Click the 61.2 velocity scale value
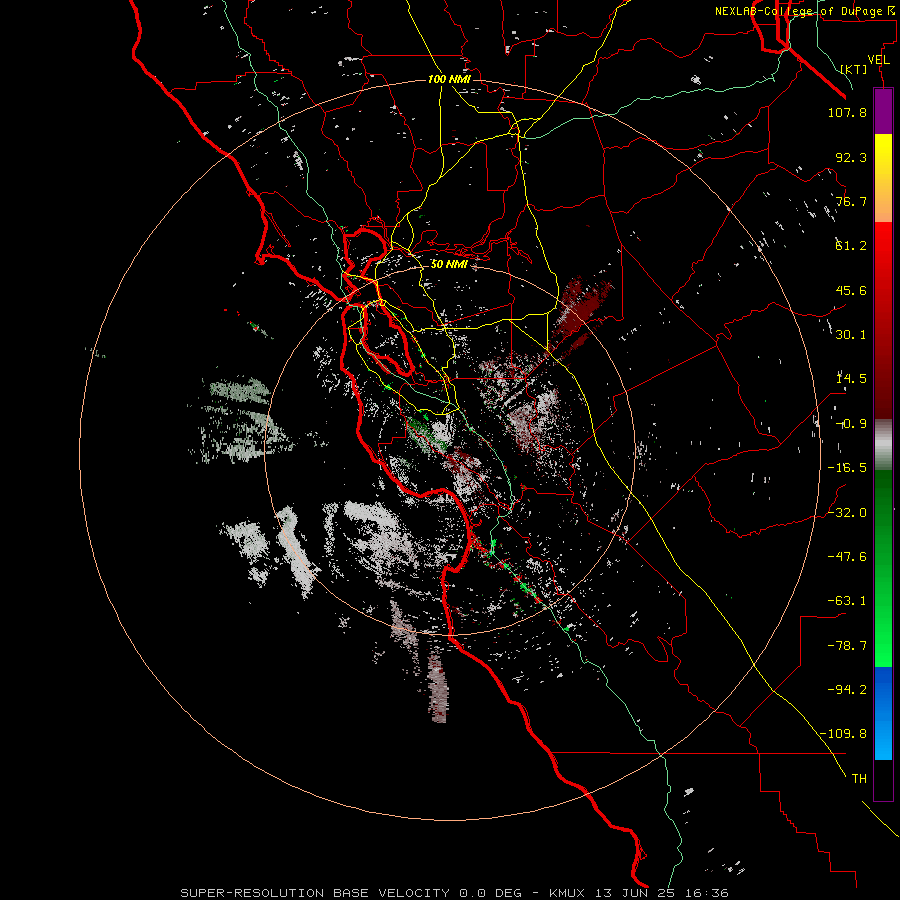The width and height of the screenshot is (900, 900). pyautogui.click(x=851, y=246)
